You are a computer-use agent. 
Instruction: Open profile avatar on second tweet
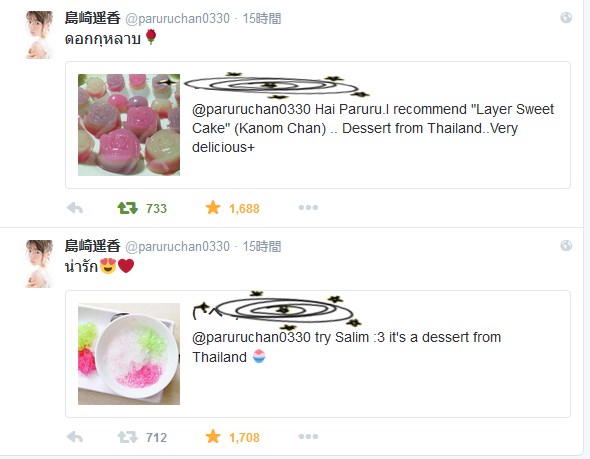[x=39, y=264]
